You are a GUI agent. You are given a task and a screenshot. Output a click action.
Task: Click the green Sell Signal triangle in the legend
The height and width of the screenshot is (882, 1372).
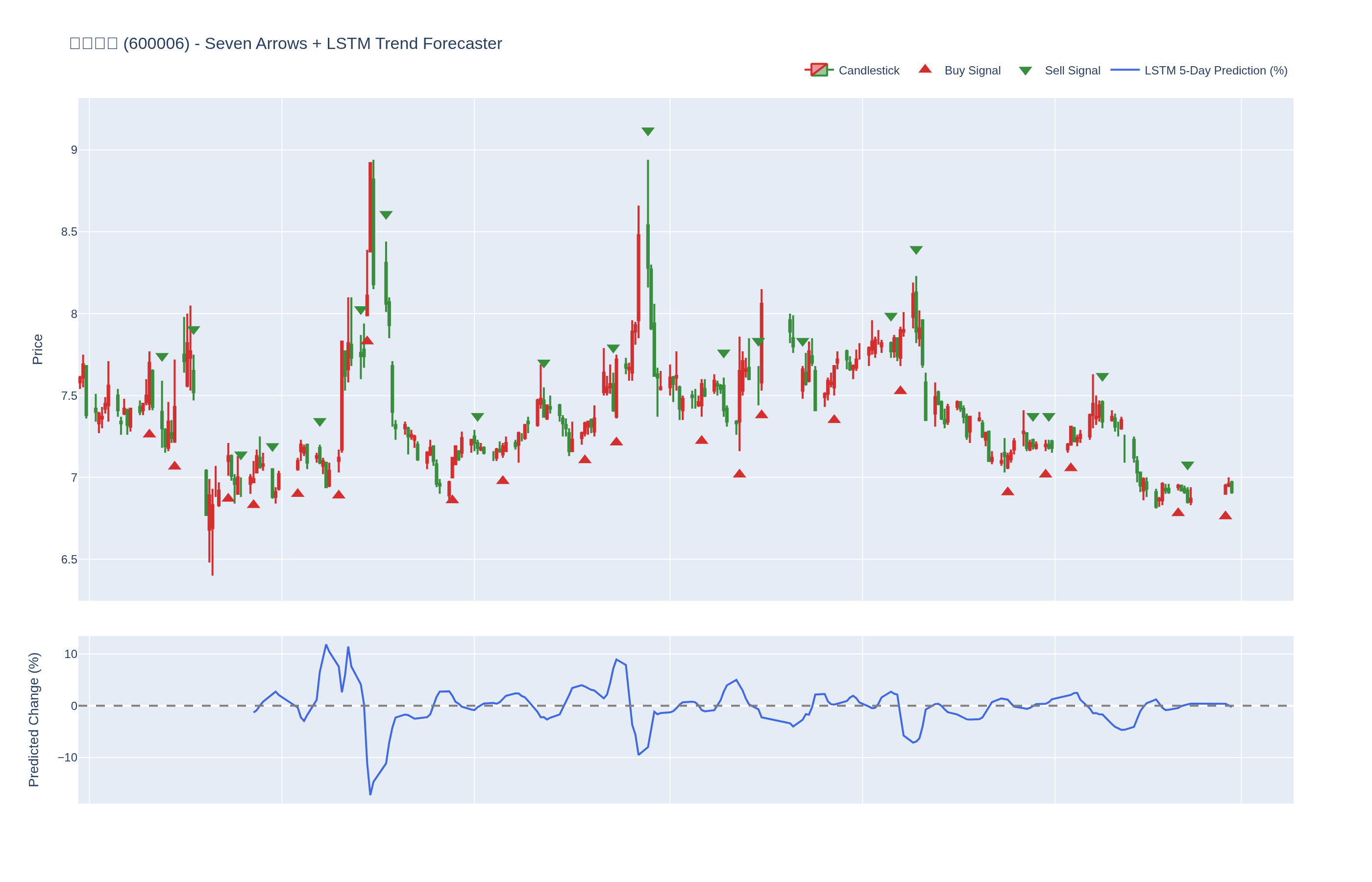(x=1025, y=71)
